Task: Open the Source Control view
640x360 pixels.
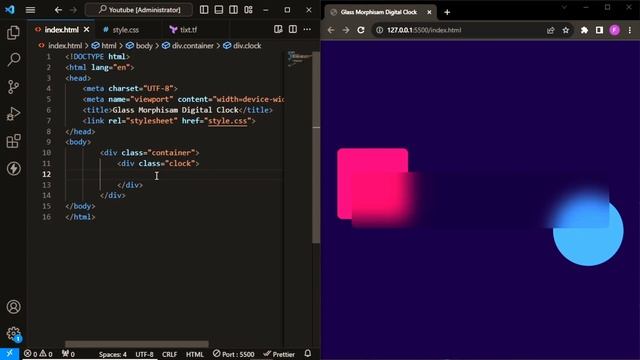Action: point(13,87)
